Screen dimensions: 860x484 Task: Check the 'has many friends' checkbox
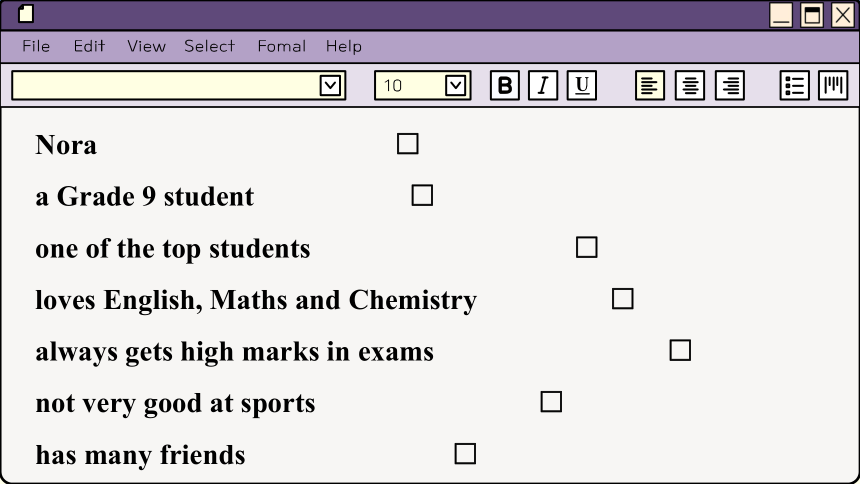pyautogui.click(x=465, y=454)
